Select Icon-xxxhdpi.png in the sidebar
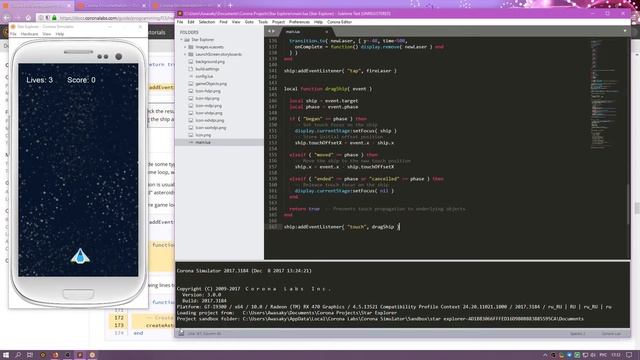 pyautogui.click(x=211, y=128)
